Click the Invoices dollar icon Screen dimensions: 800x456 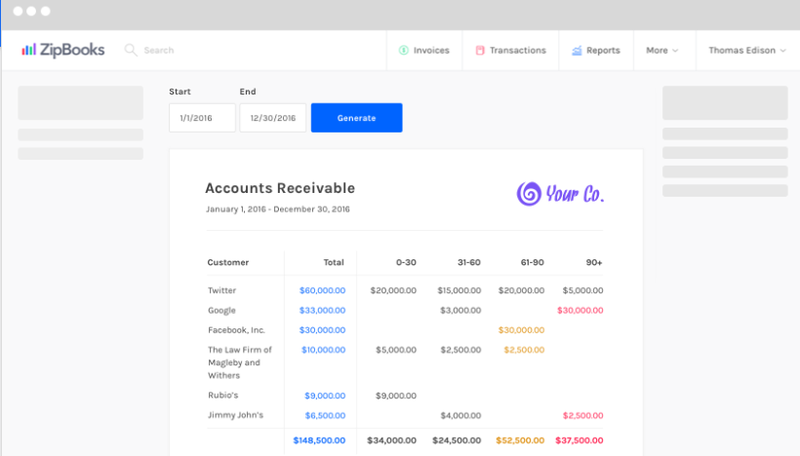point(404,50)
